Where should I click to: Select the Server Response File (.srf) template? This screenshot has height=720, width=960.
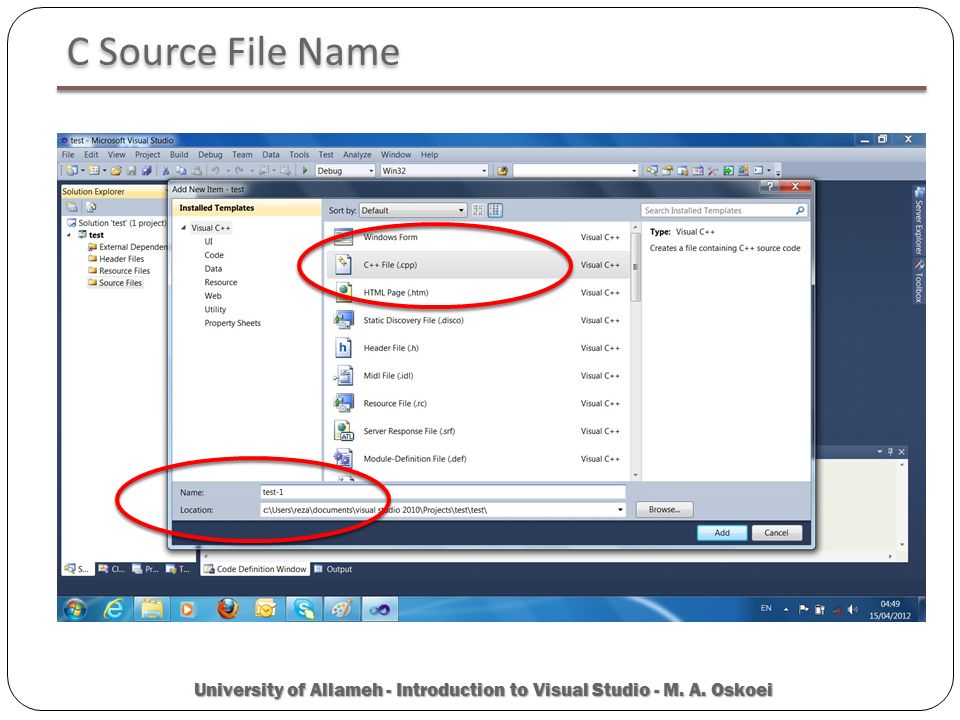pyautogui.click(x=479, y=431)
